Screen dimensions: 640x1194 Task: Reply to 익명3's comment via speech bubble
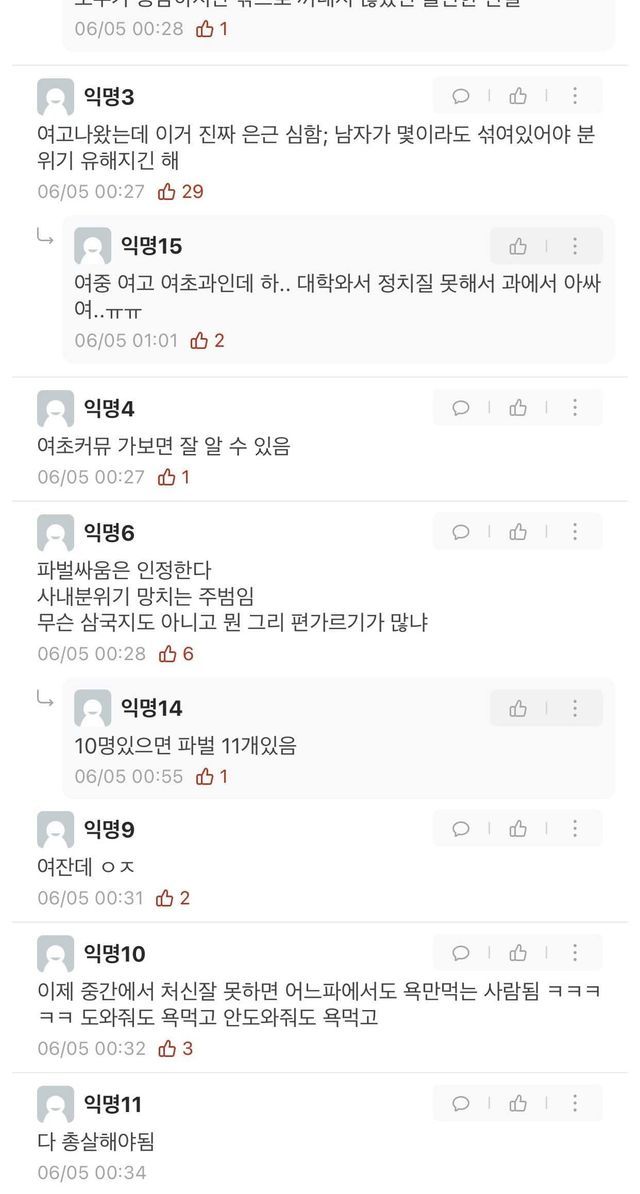[x=461, y=96]
